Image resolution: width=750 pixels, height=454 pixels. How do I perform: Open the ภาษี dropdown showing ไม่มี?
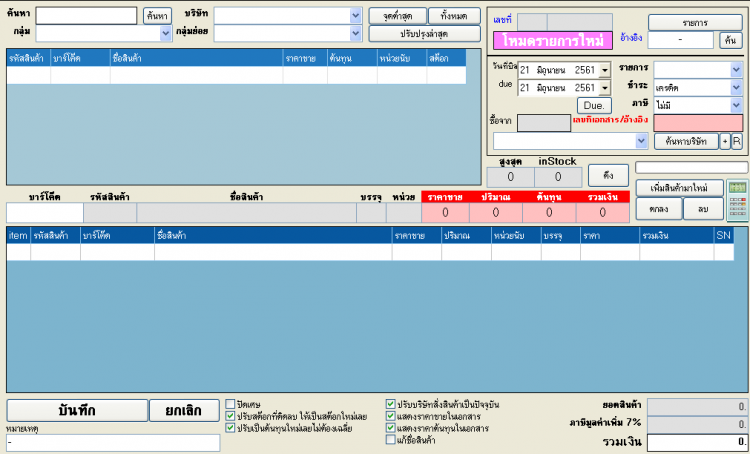point(736,105)
